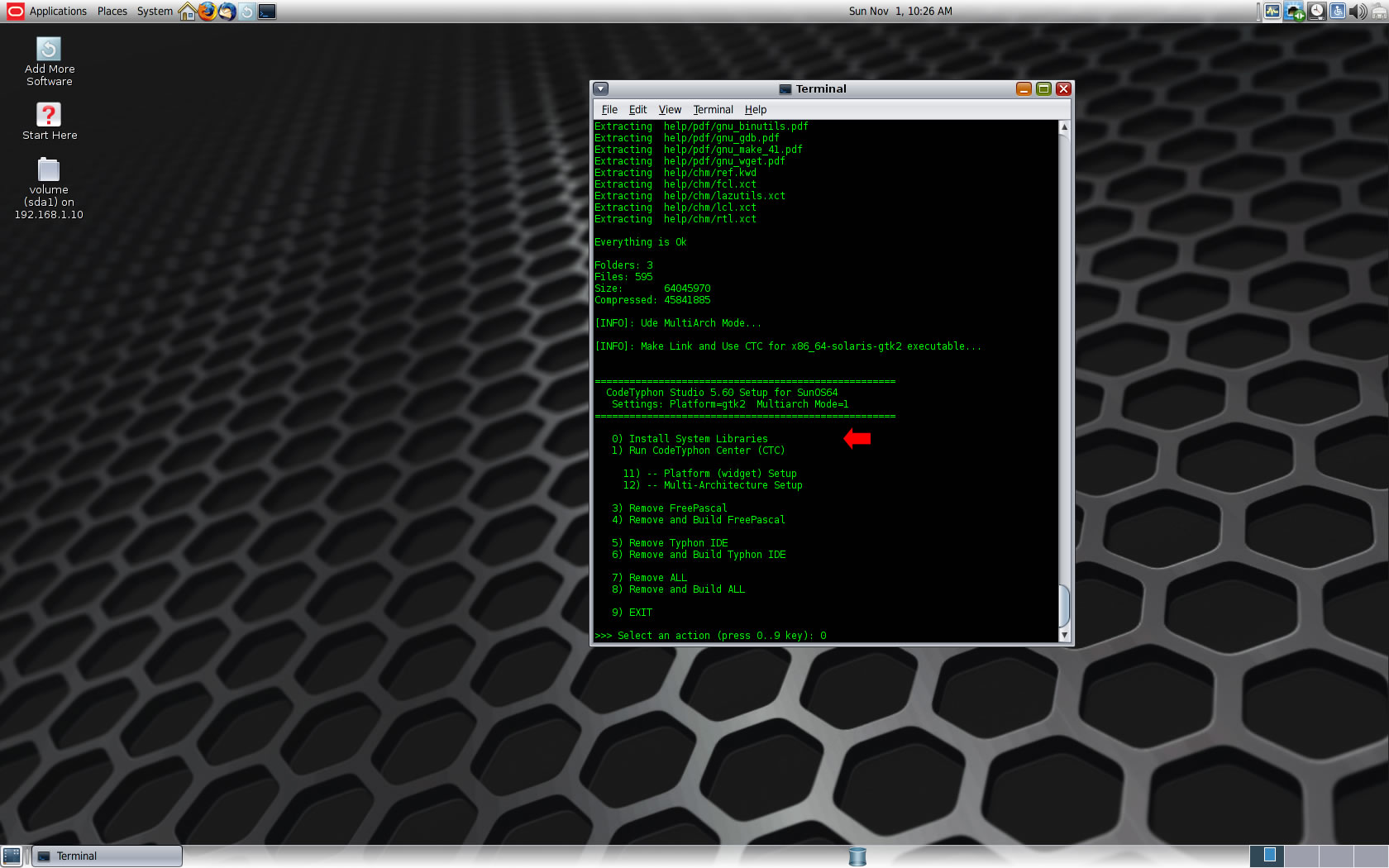
Task: Click '9) EXIT' line
Action: [x=632, y=613]
